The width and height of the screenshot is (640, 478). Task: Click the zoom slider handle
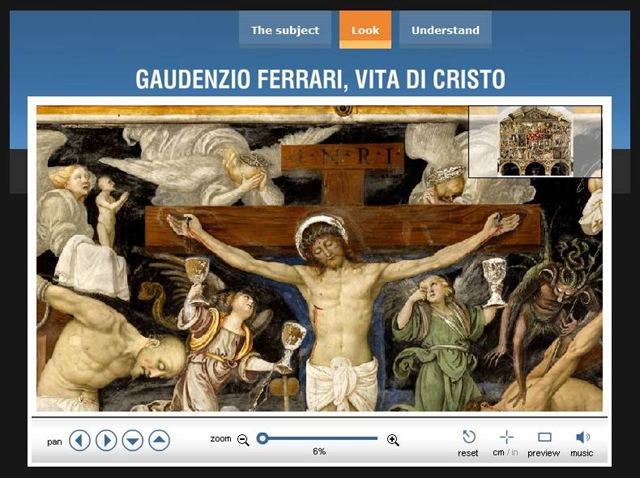point(262,438)
